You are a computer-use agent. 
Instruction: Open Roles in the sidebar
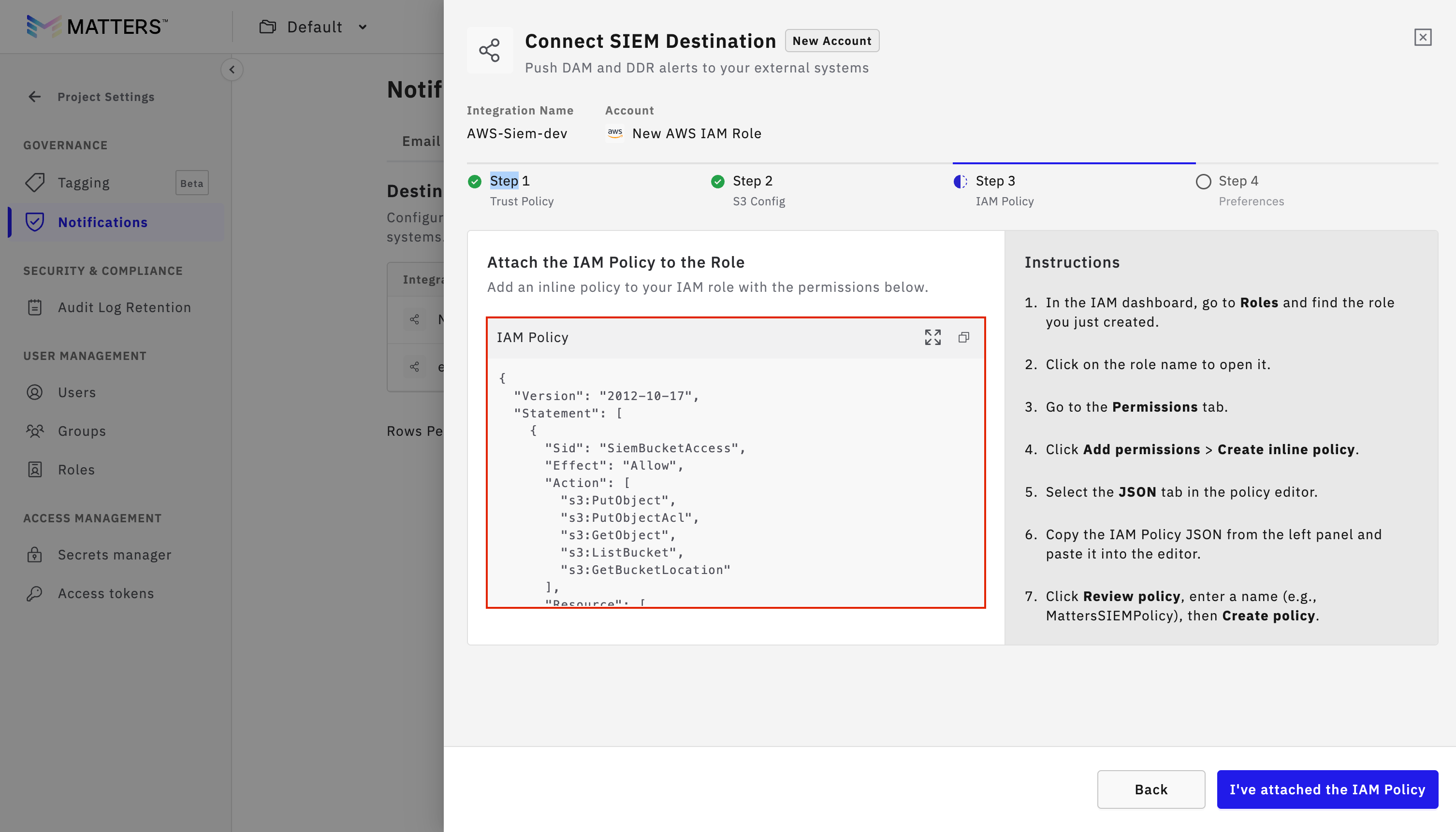[76, 469]
